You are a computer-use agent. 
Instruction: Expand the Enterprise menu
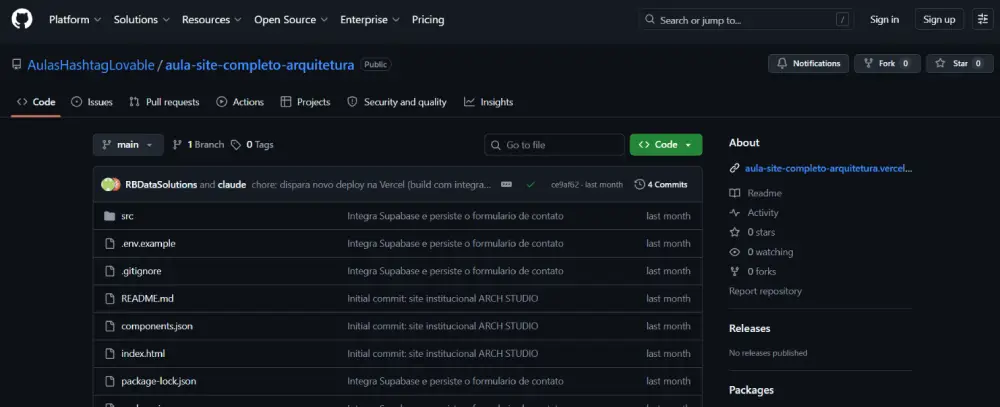point(370,20)
